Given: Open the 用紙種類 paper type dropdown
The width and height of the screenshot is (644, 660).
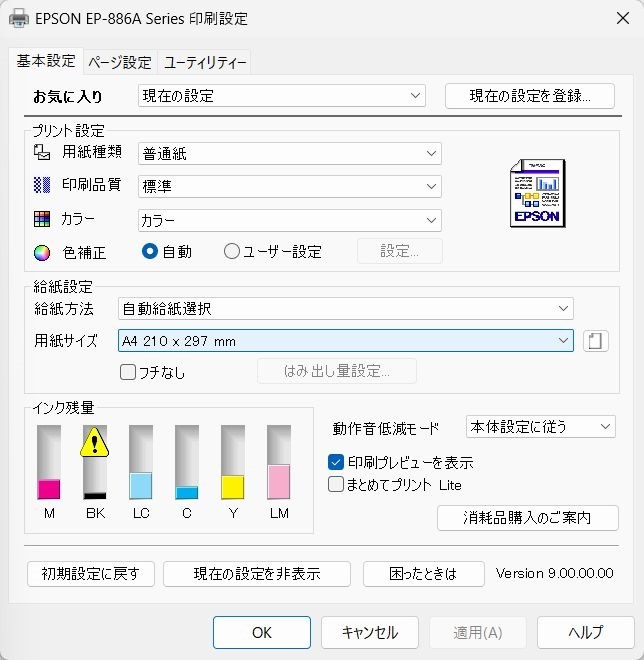Looking at the screenshot, I should point(290,153).
